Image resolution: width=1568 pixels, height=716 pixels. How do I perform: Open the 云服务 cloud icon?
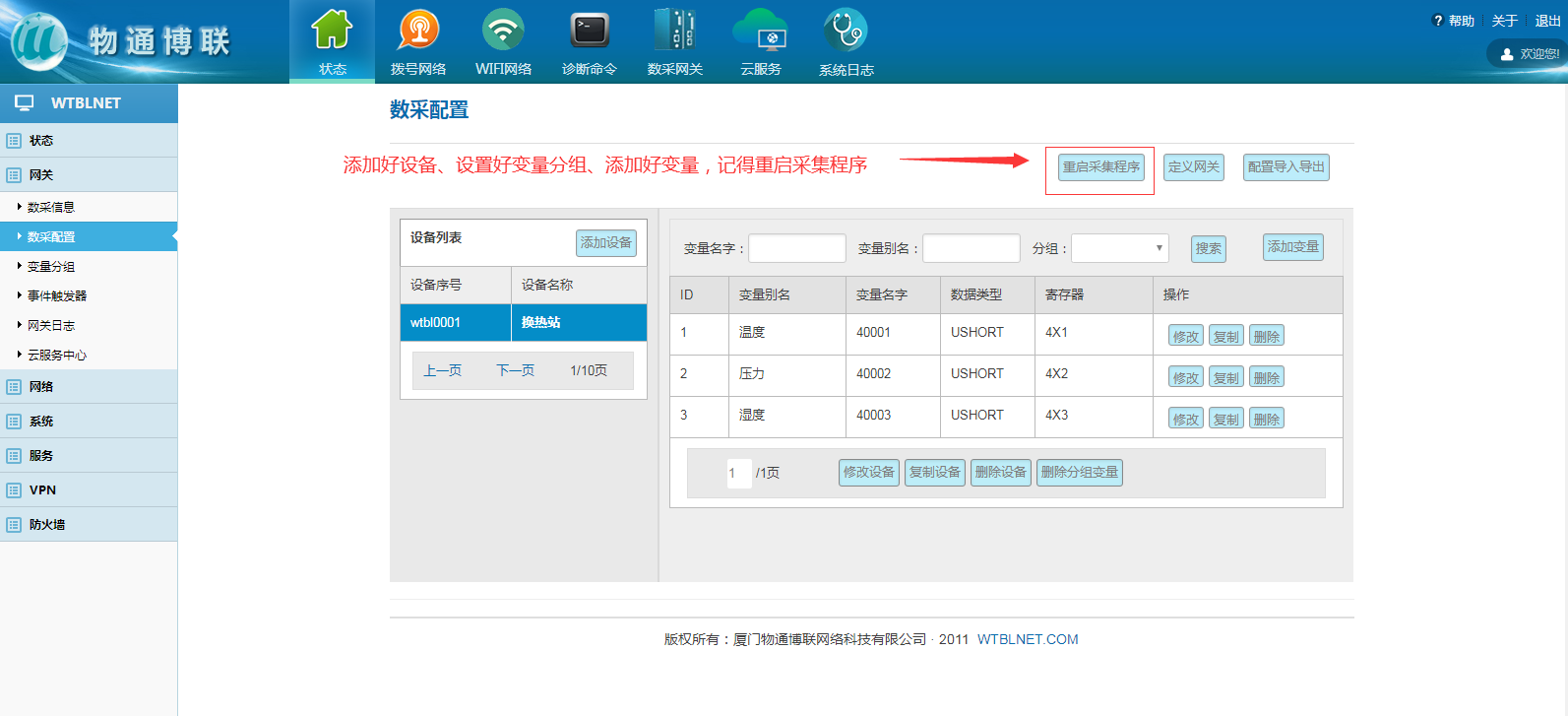click(761, 30)
